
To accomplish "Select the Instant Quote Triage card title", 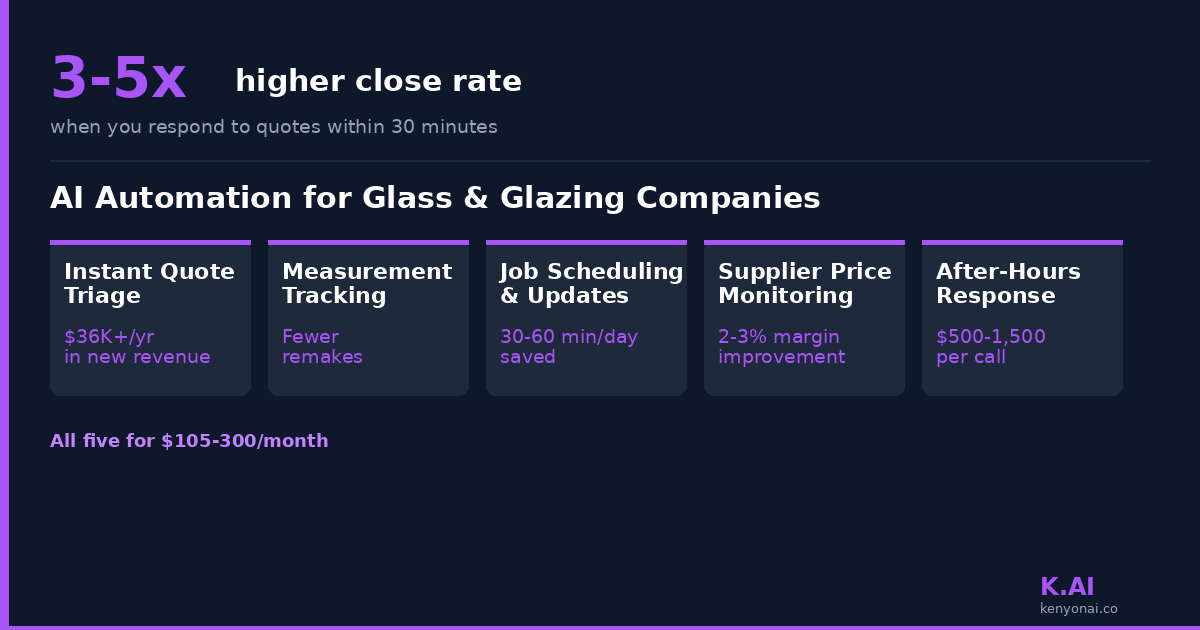I will [x=149, y=284].
